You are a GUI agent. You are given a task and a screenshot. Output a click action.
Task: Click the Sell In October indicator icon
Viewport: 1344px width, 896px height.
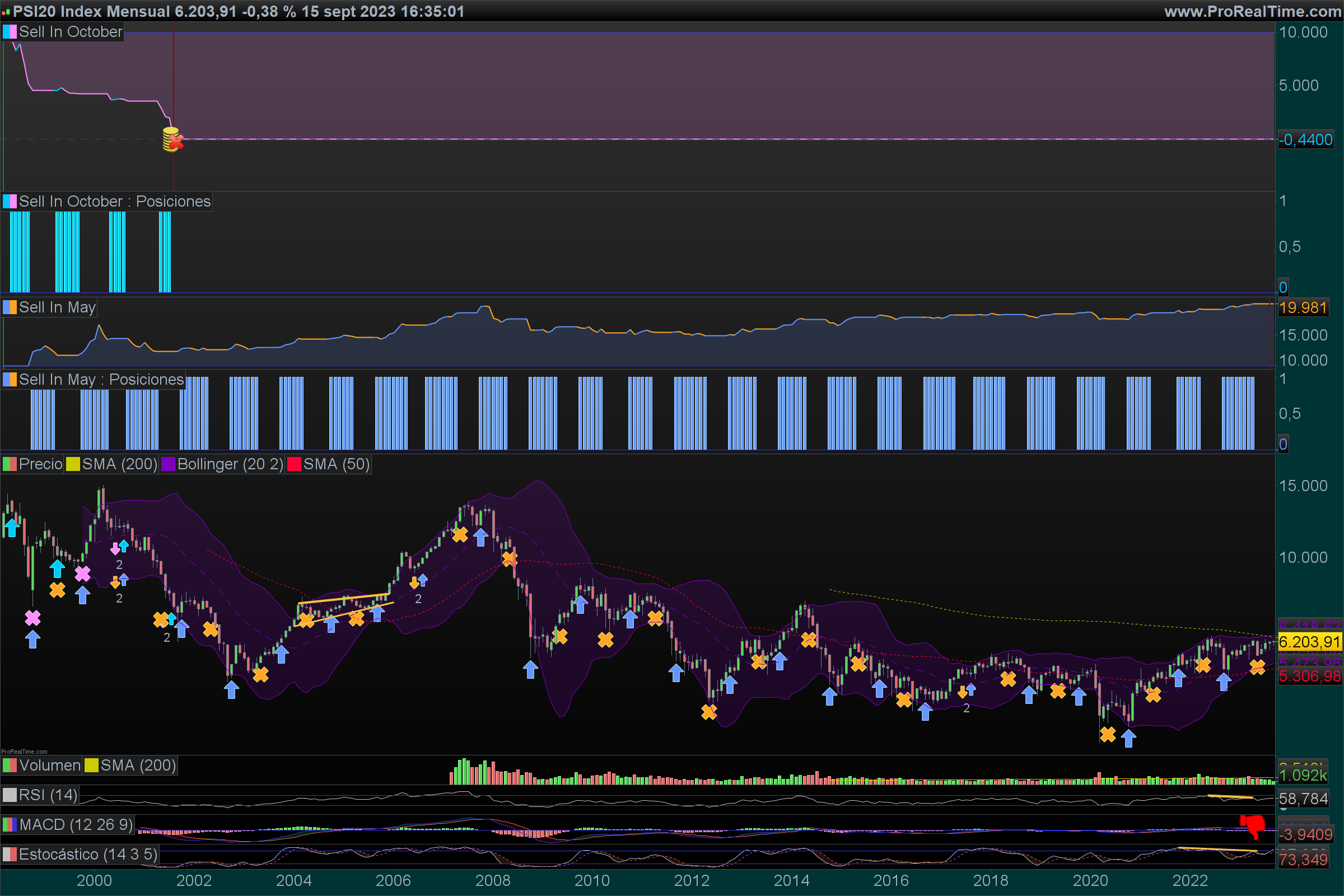(10, 32)
